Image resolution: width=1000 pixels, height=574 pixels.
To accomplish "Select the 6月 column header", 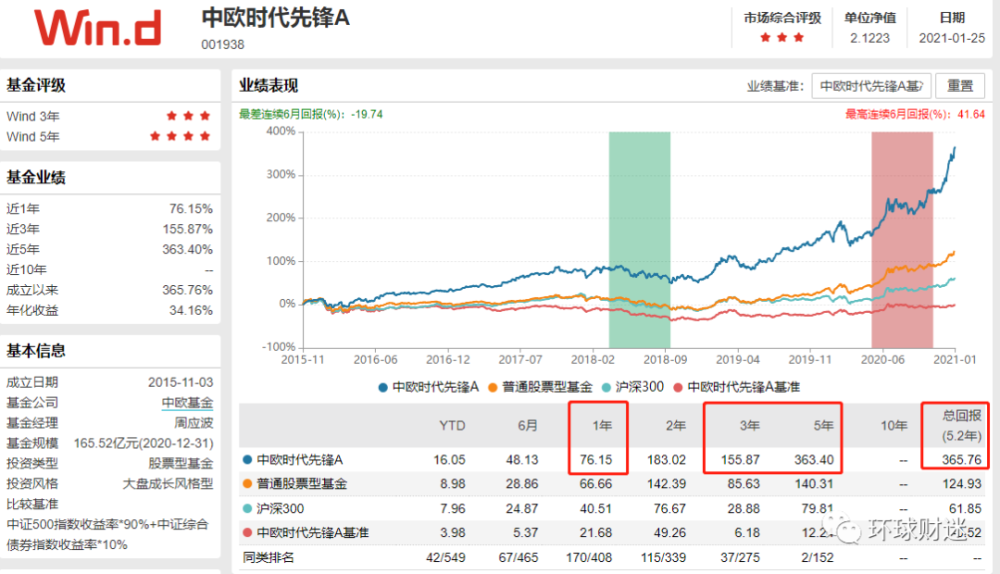I will pyautogui.click(x=527, y=425).
